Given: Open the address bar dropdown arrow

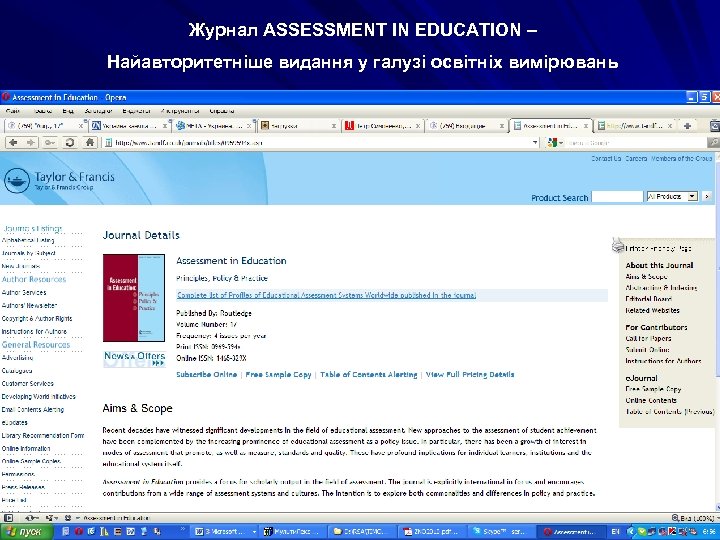Looking at the screenshot, I should click(x=535, y=143).
